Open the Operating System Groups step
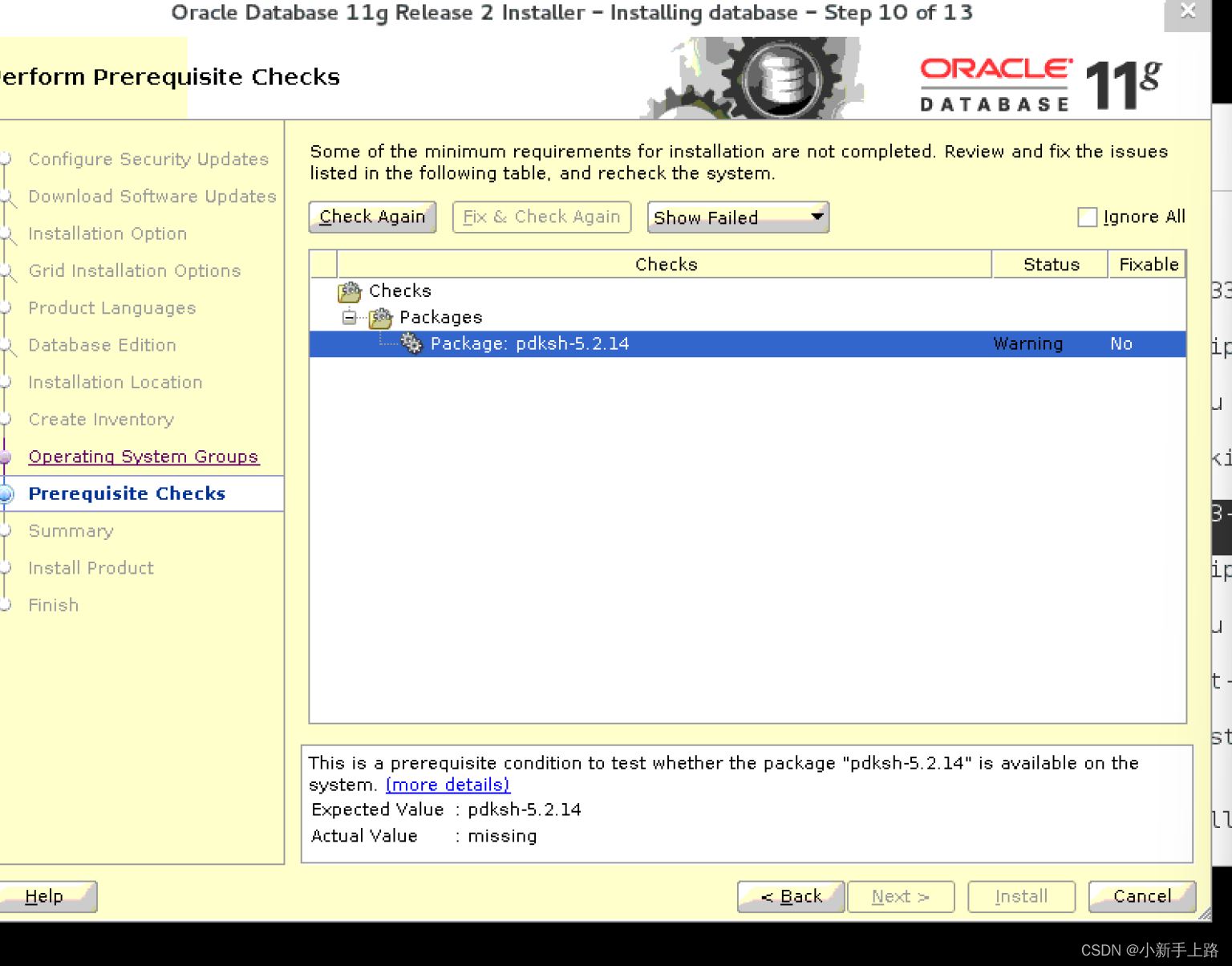The height and width of the screenshot is (966, 1232). 144,457
